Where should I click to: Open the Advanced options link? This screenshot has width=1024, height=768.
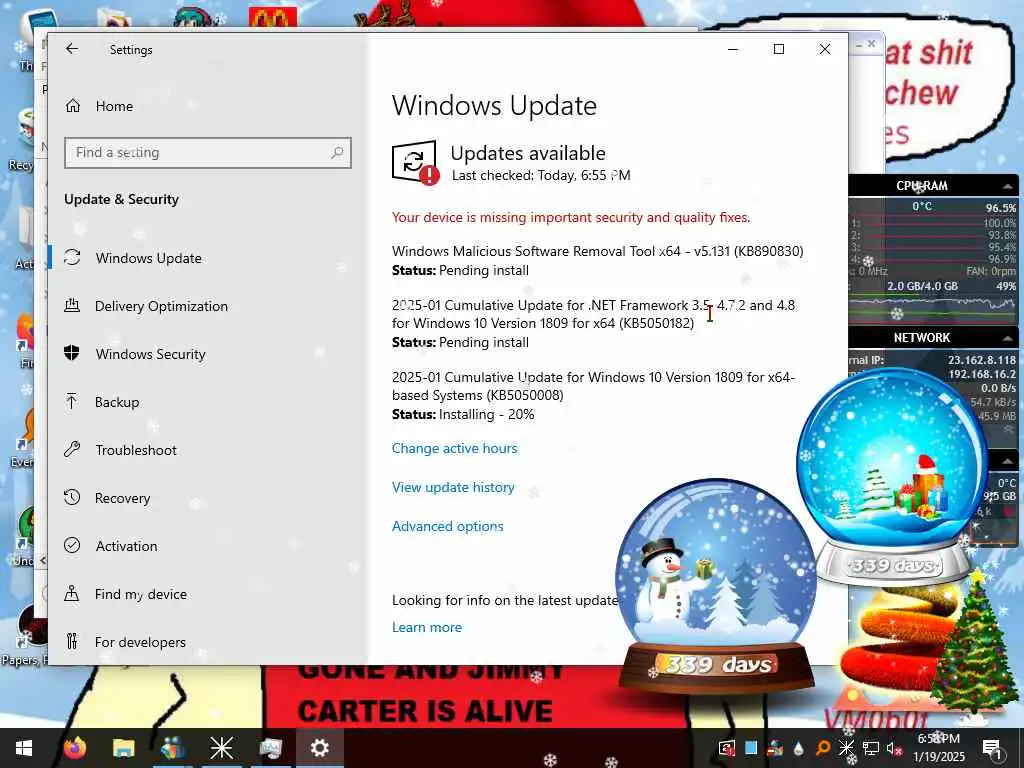pyautogui.click(x=447, y=526)
